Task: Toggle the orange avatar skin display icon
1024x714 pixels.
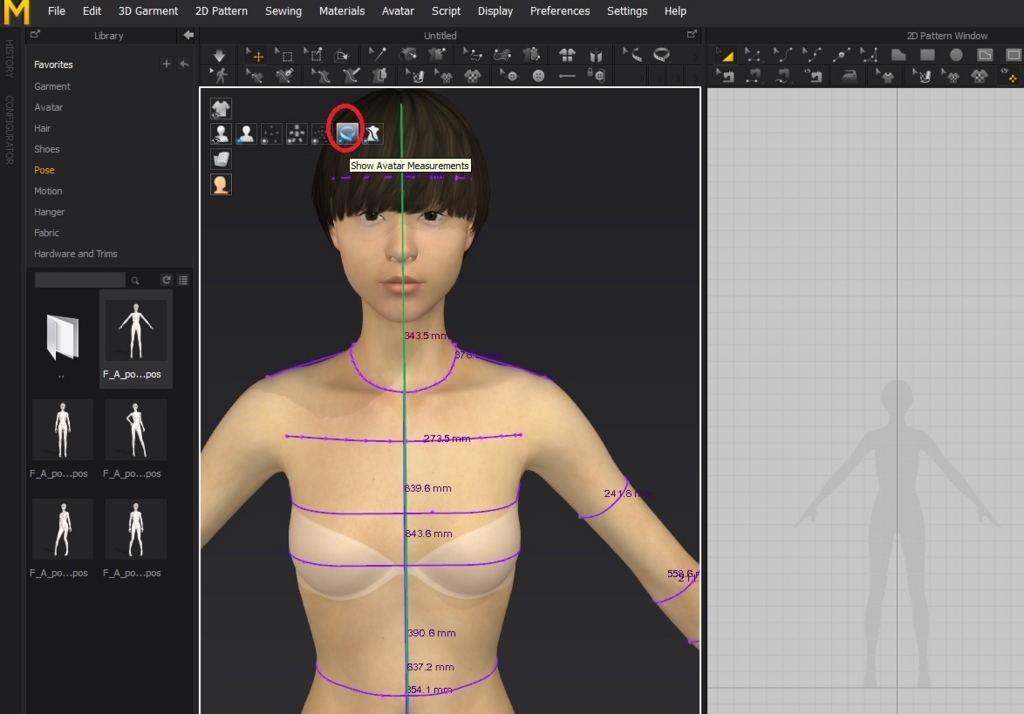Action: 221,185
